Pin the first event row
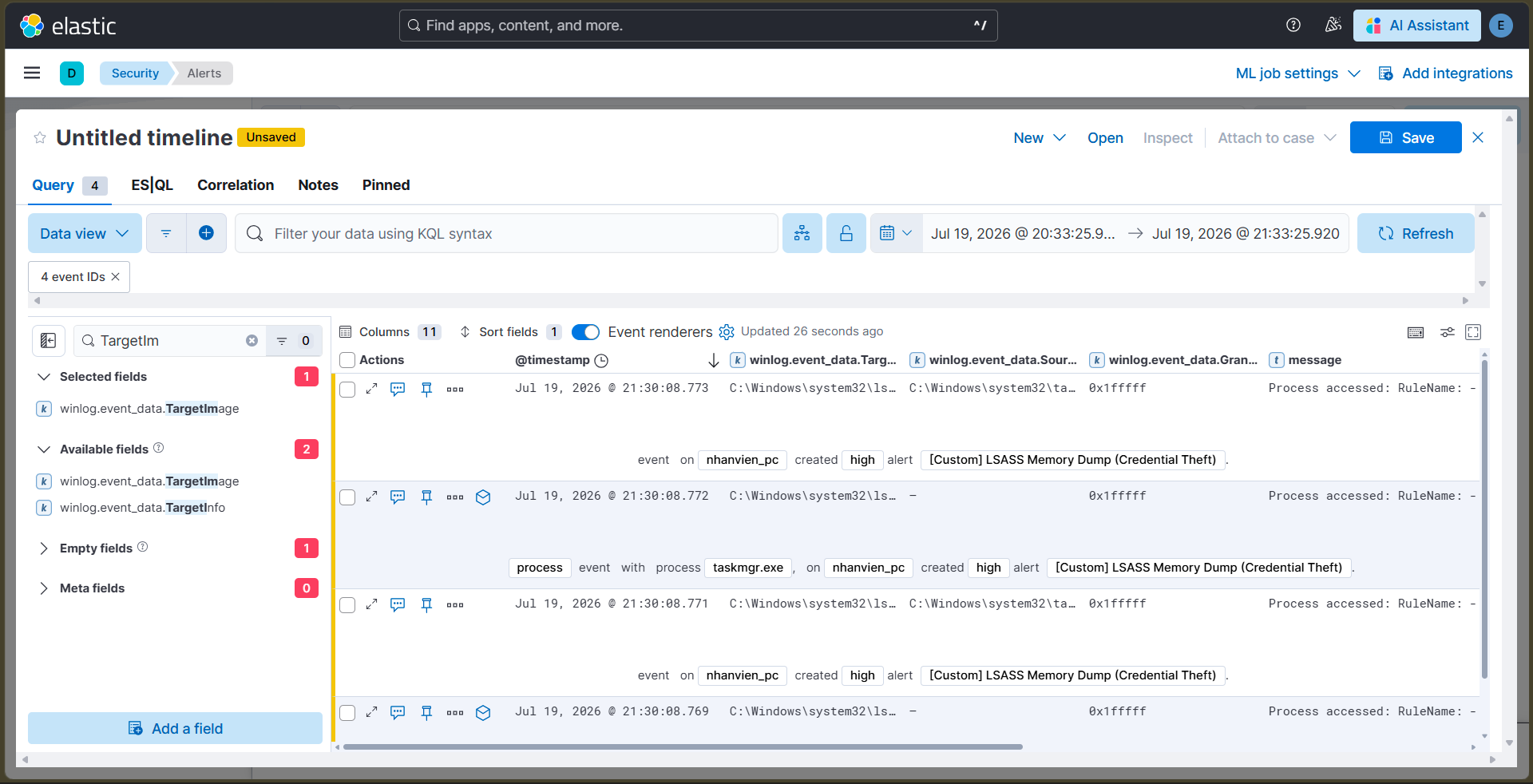Viewport: 1533px width, 784px height. (426, 389)
